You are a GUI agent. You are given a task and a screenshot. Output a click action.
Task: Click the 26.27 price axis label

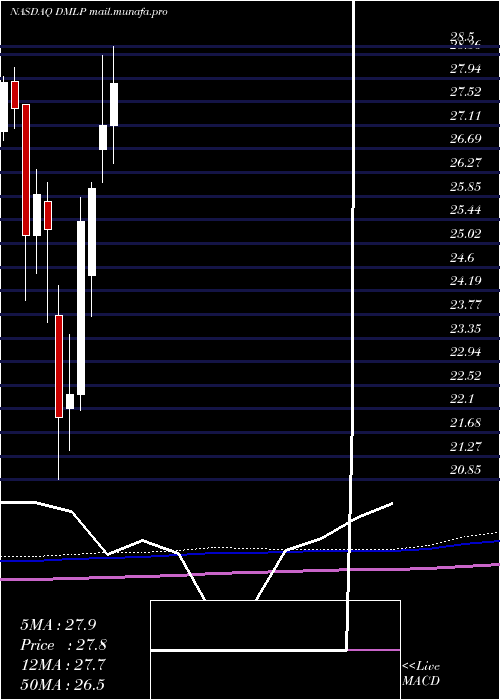coord(465,162)
